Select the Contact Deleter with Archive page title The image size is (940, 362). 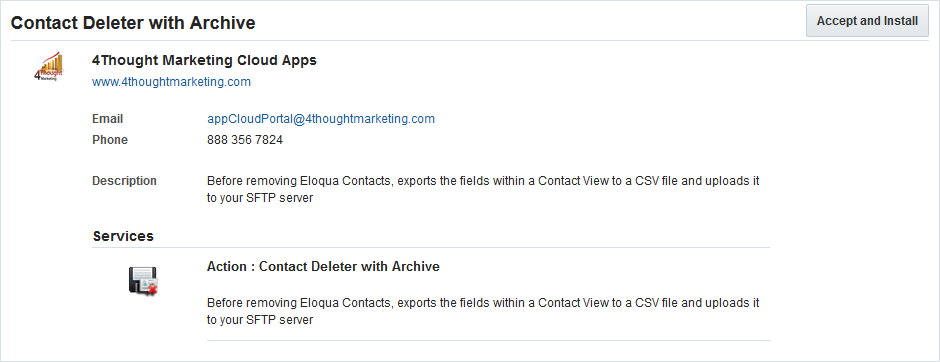coord(133,23)
